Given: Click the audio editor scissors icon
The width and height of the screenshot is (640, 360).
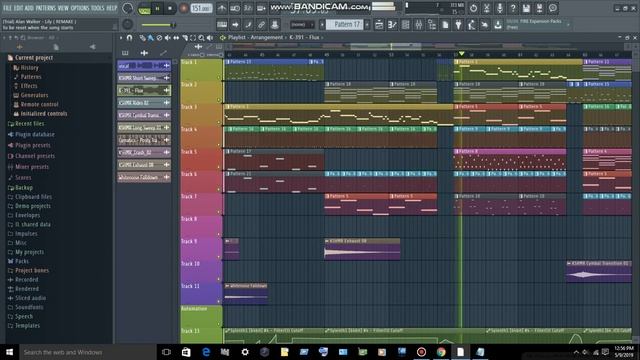Looking at the screenshot, I should tap(487, 8).
